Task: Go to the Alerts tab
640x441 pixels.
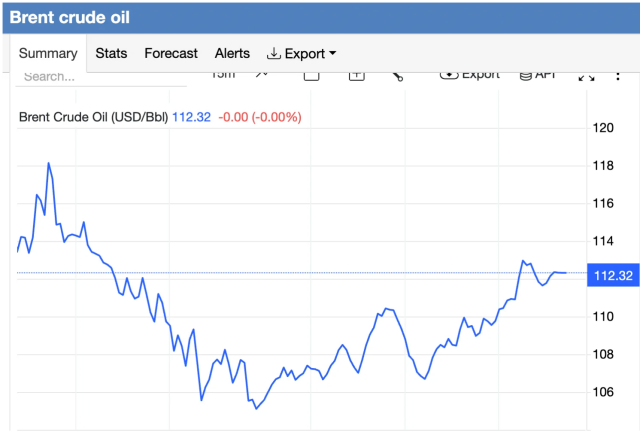Action: pos(232,53)
